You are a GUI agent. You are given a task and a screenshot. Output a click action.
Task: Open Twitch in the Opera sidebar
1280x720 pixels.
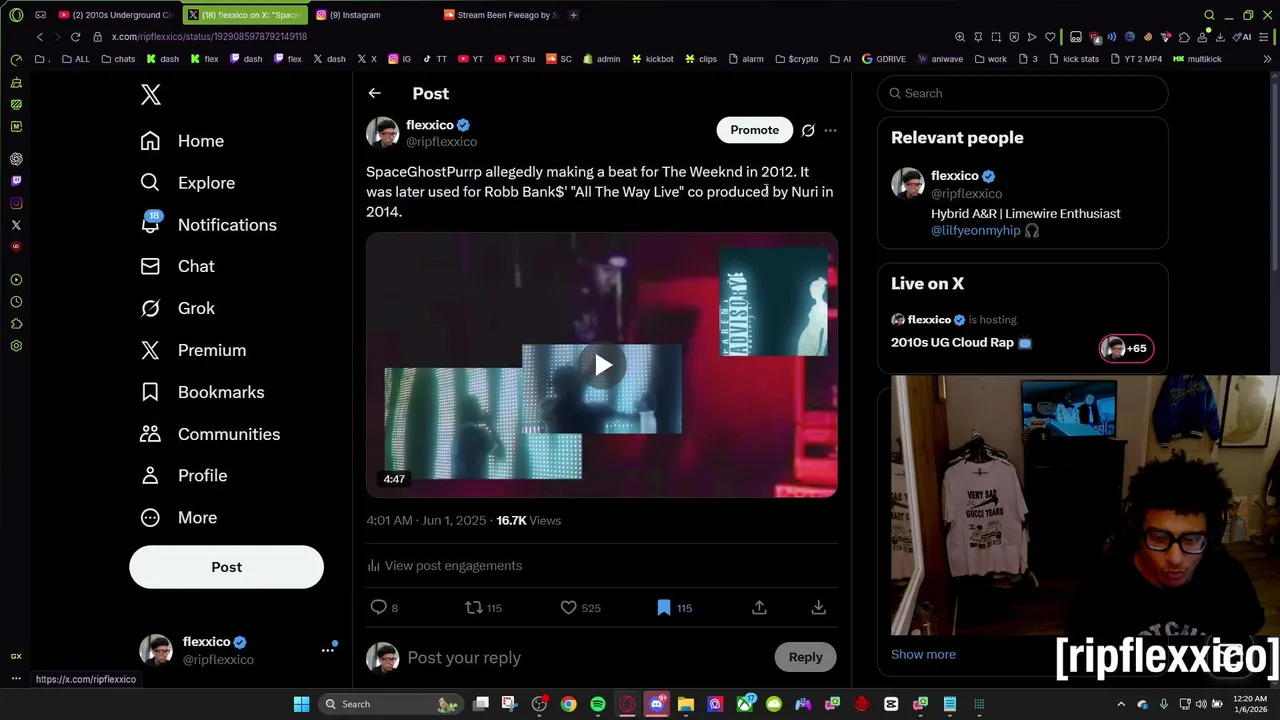click(x=16, y=181)
